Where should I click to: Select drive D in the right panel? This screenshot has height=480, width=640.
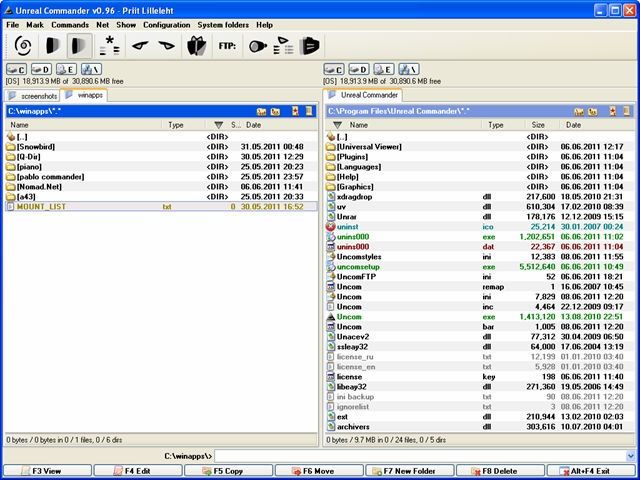[x=359, y=69]
